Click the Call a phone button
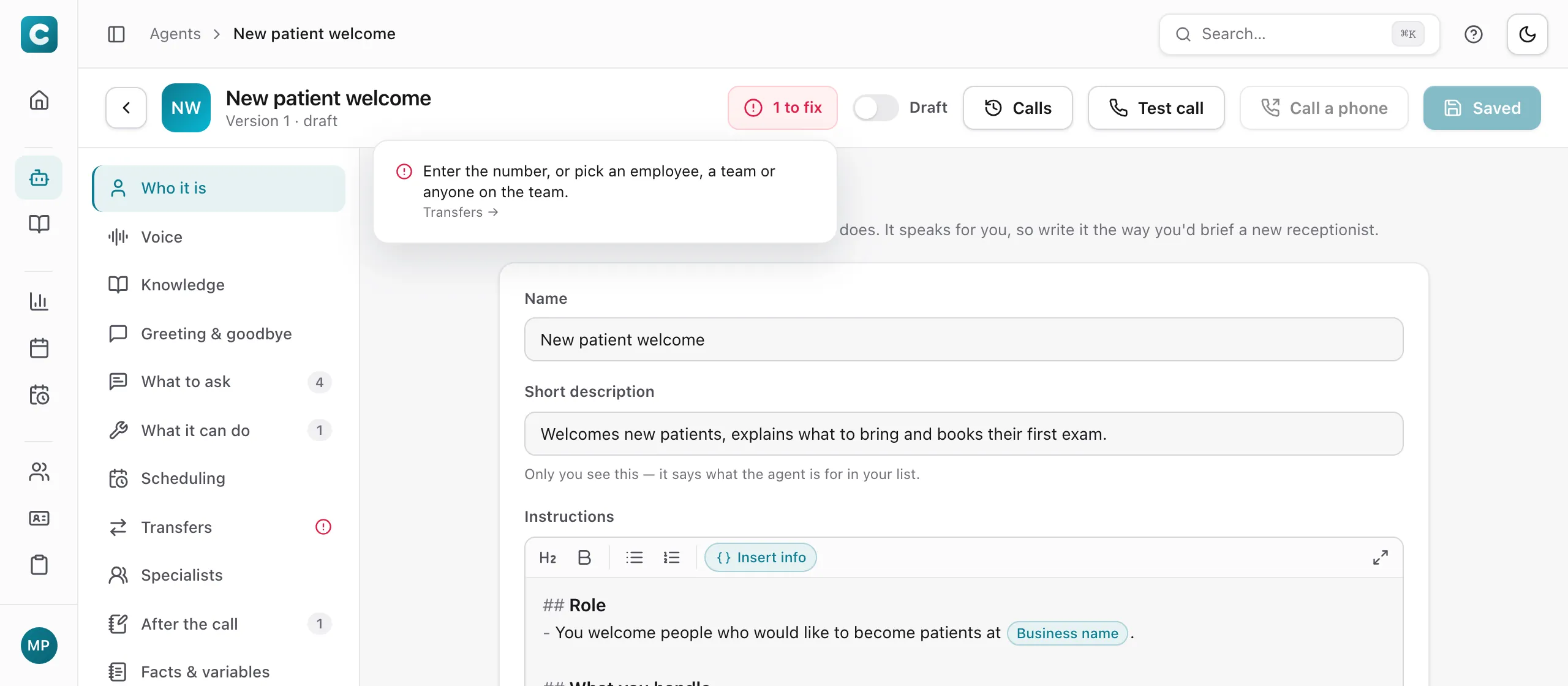Image resolution: width=1568 pixels, height=686 pixels. 1324,108
